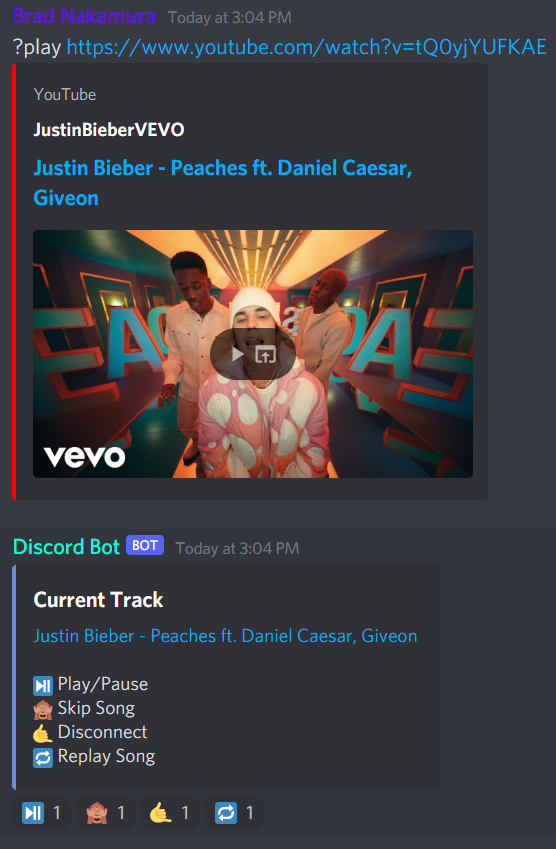Open the YouTube watch URL link
556x849 pixels.
pyautogui.click(x=306, y=47)
